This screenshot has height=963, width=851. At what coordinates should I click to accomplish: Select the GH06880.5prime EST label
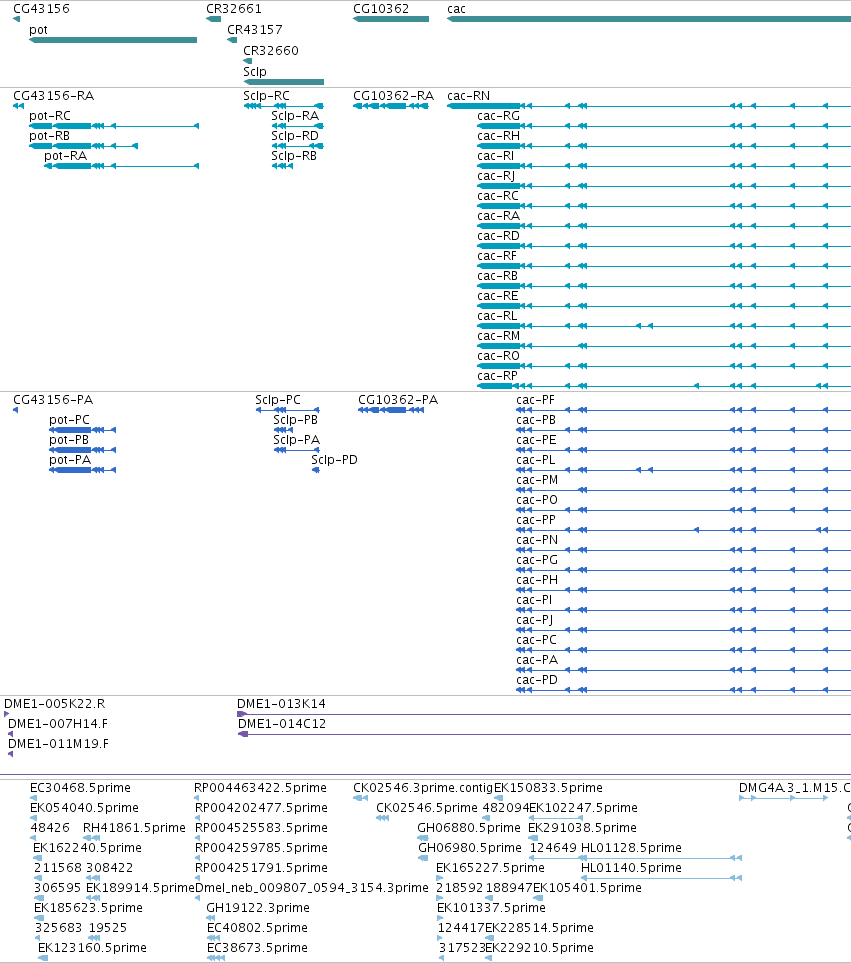pos(469,828)
